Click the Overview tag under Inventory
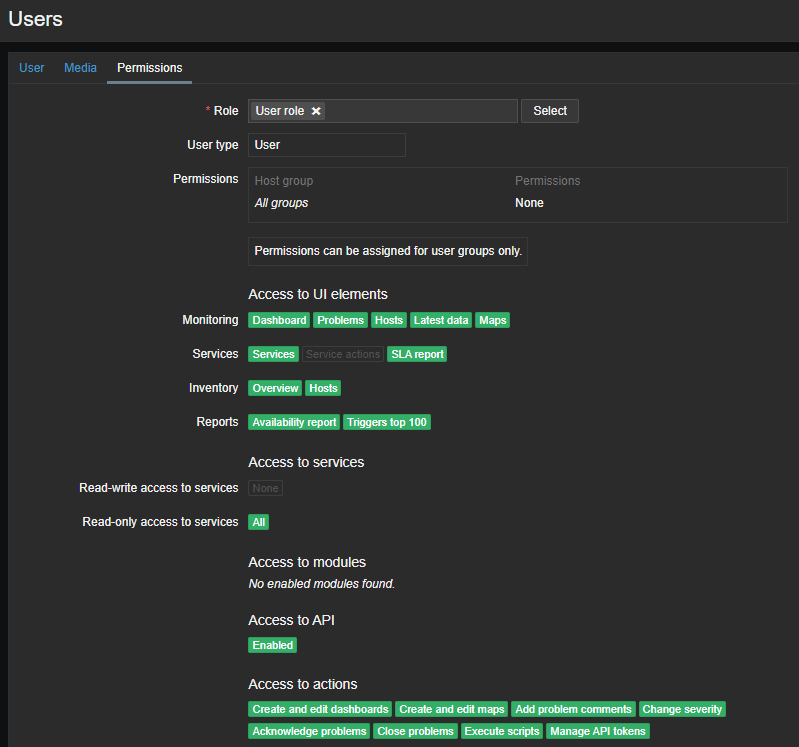Viewport: 799px width, 747px height. tap(275, 388)
